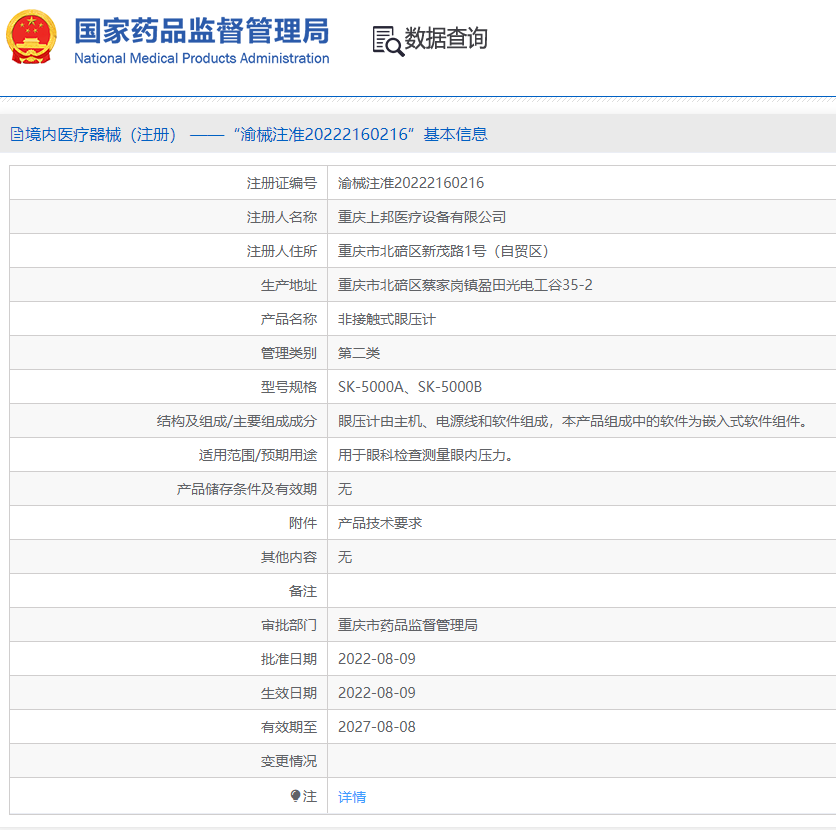
Task: Click the 产品名称 label
Action: [289, 319]
